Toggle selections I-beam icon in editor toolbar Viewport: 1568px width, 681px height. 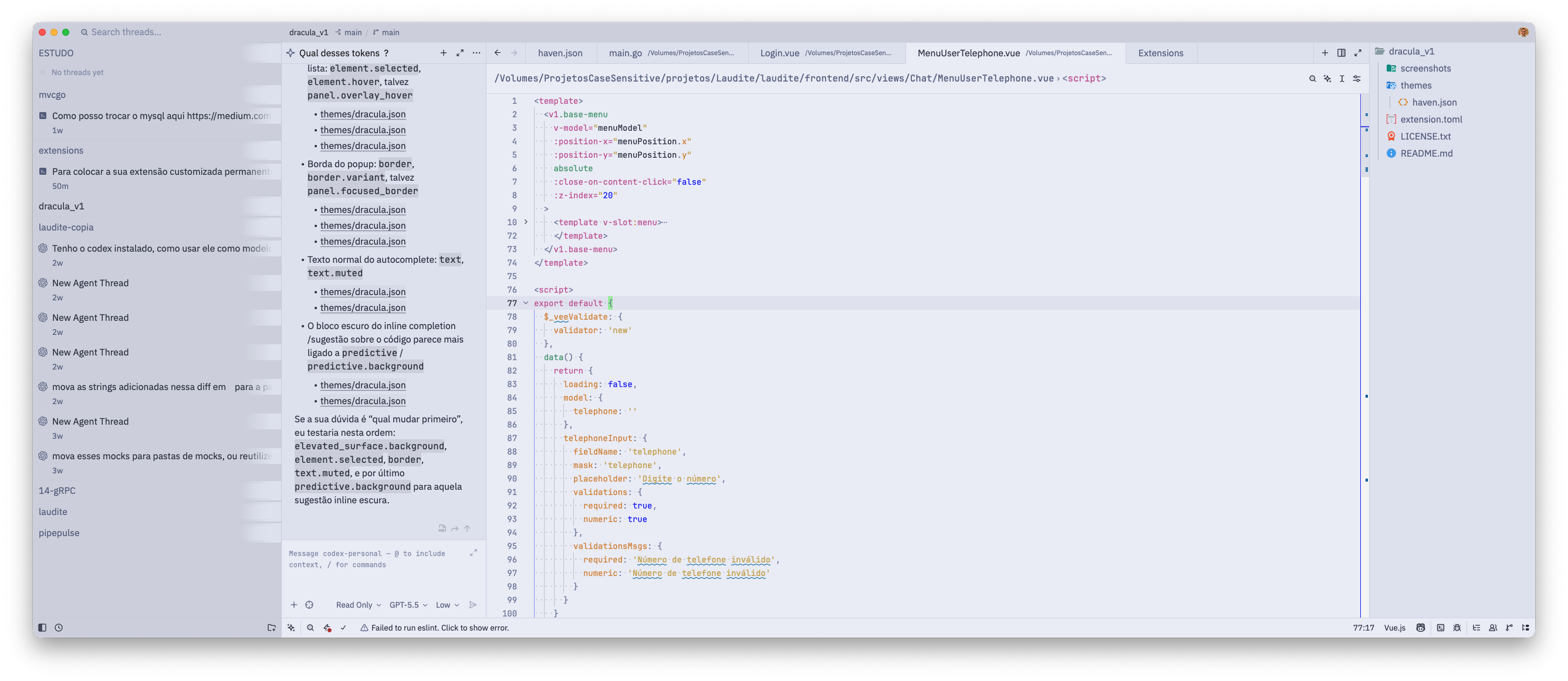pos(1341,79)
